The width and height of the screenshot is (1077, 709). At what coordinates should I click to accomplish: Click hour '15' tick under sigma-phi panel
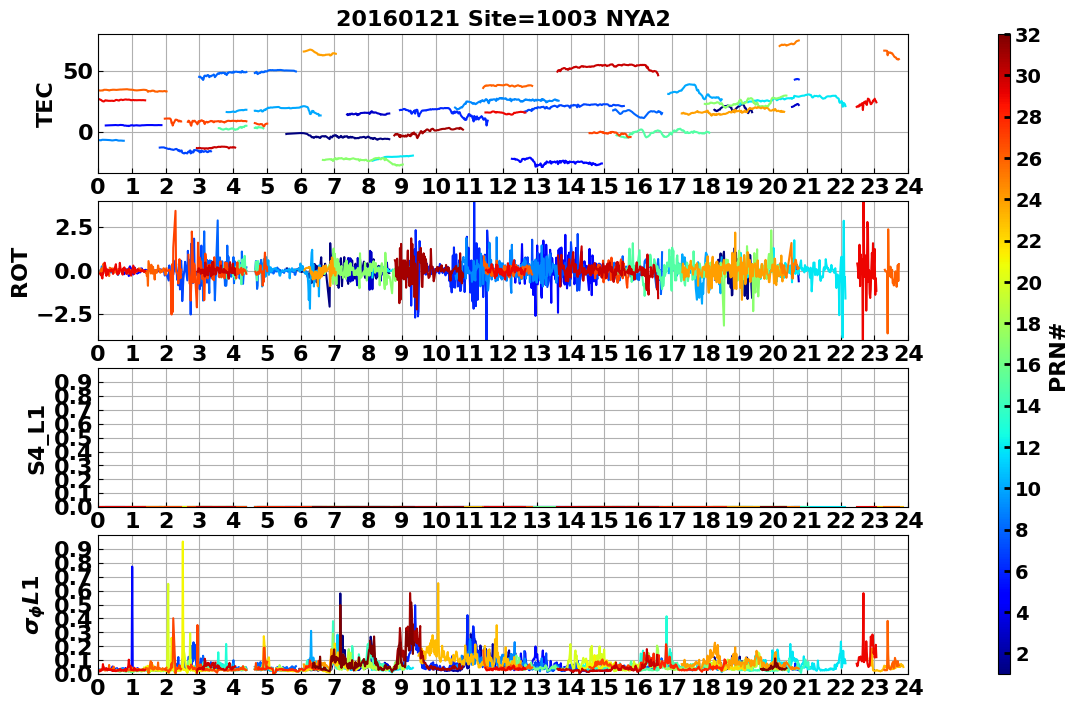(604, 687)
